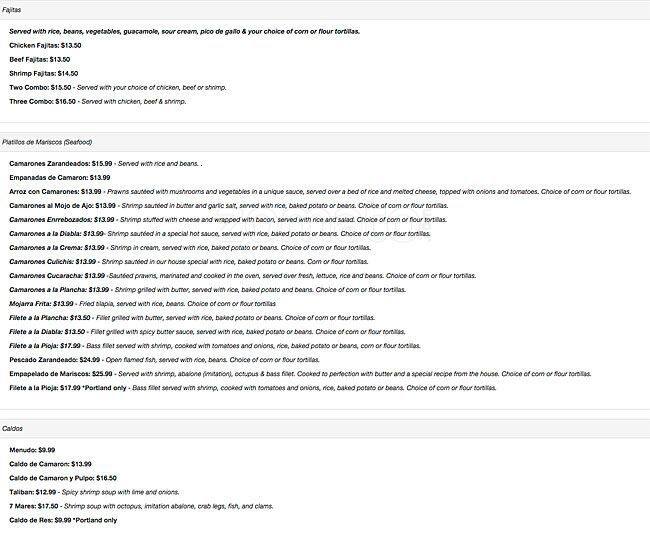Select Caldo de Camaron y Pulpo
The width and height of the screenshot is (650, 536).
[57, 478]
